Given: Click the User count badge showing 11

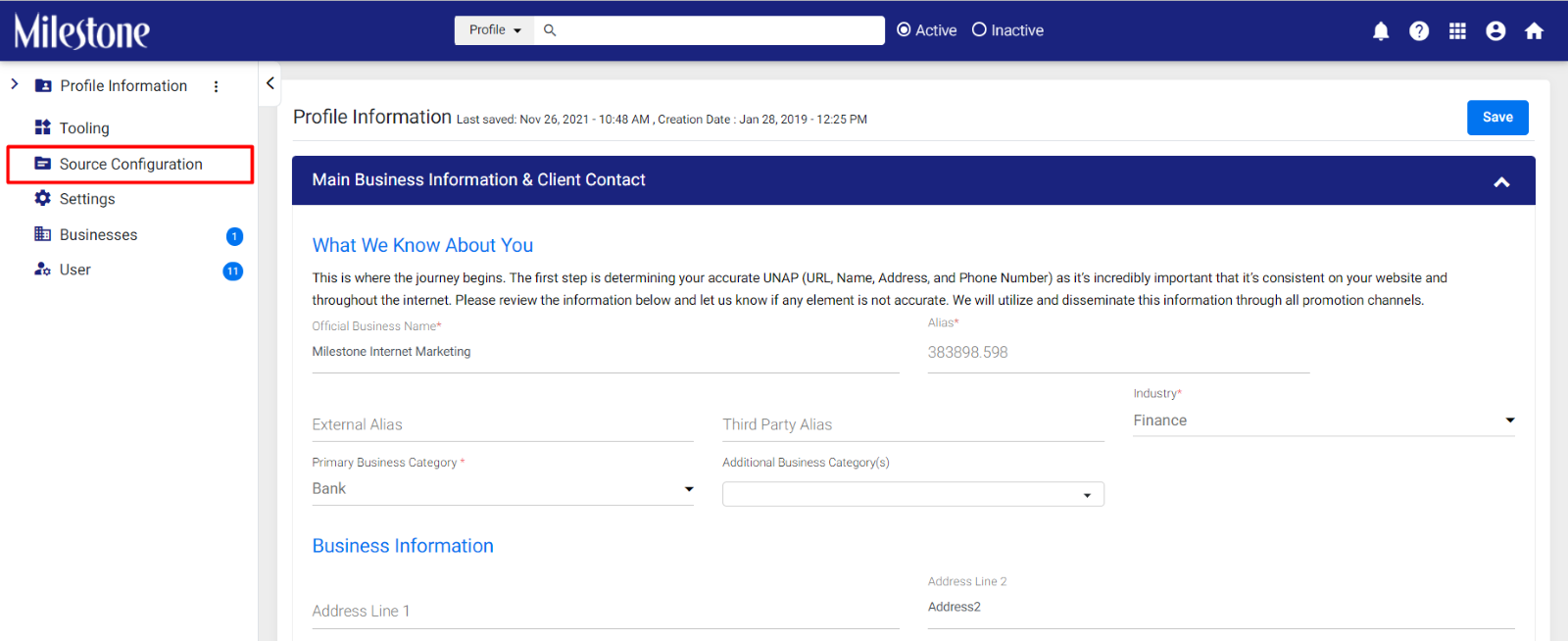Looking at the screenshot, I should pos(233,271).
